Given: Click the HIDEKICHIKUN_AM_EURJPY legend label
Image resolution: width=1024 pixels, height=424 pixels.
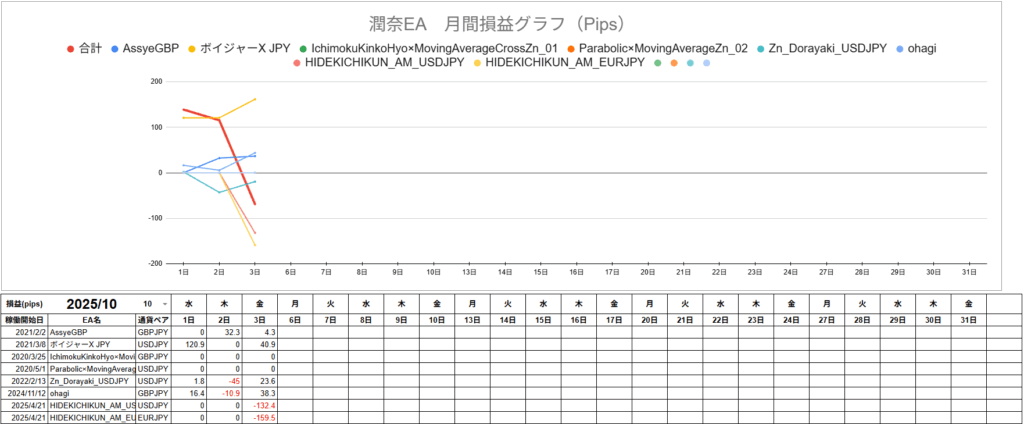Looking at the screenshot, I should (x=562, y=64).
